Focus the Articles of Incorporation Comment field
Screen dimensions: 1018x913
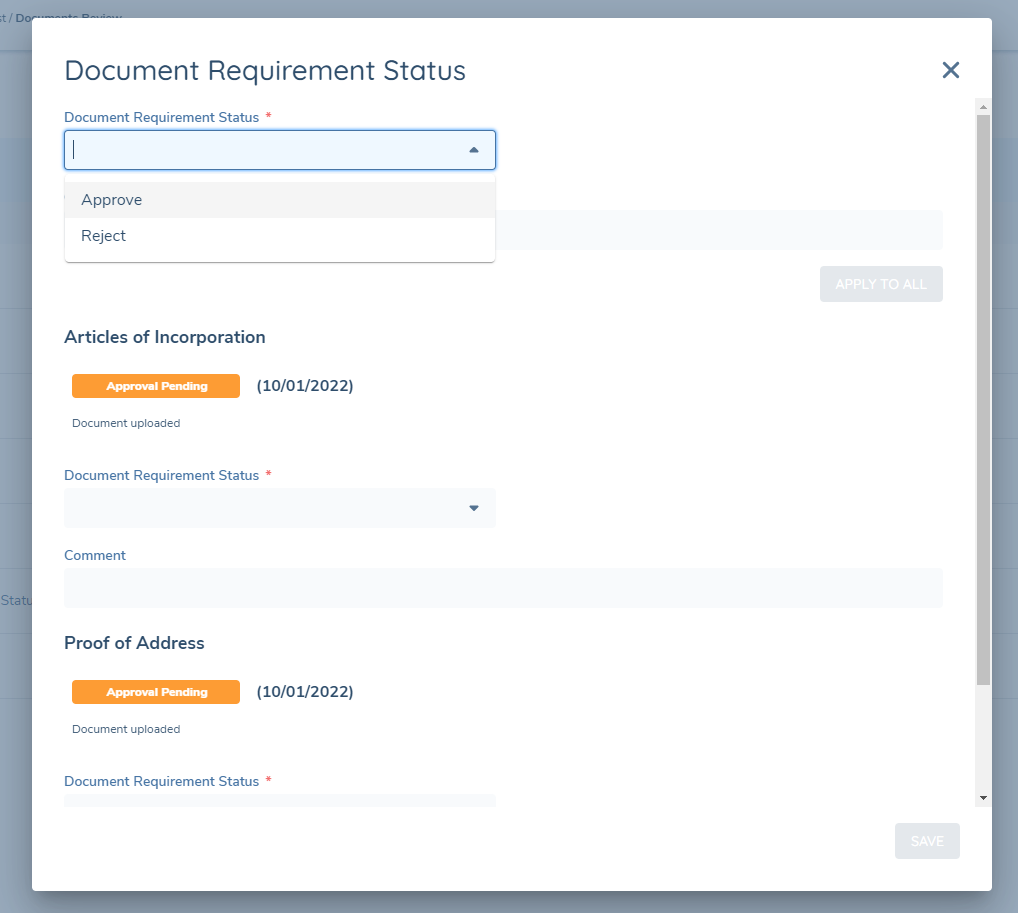(x=503, y=588)
